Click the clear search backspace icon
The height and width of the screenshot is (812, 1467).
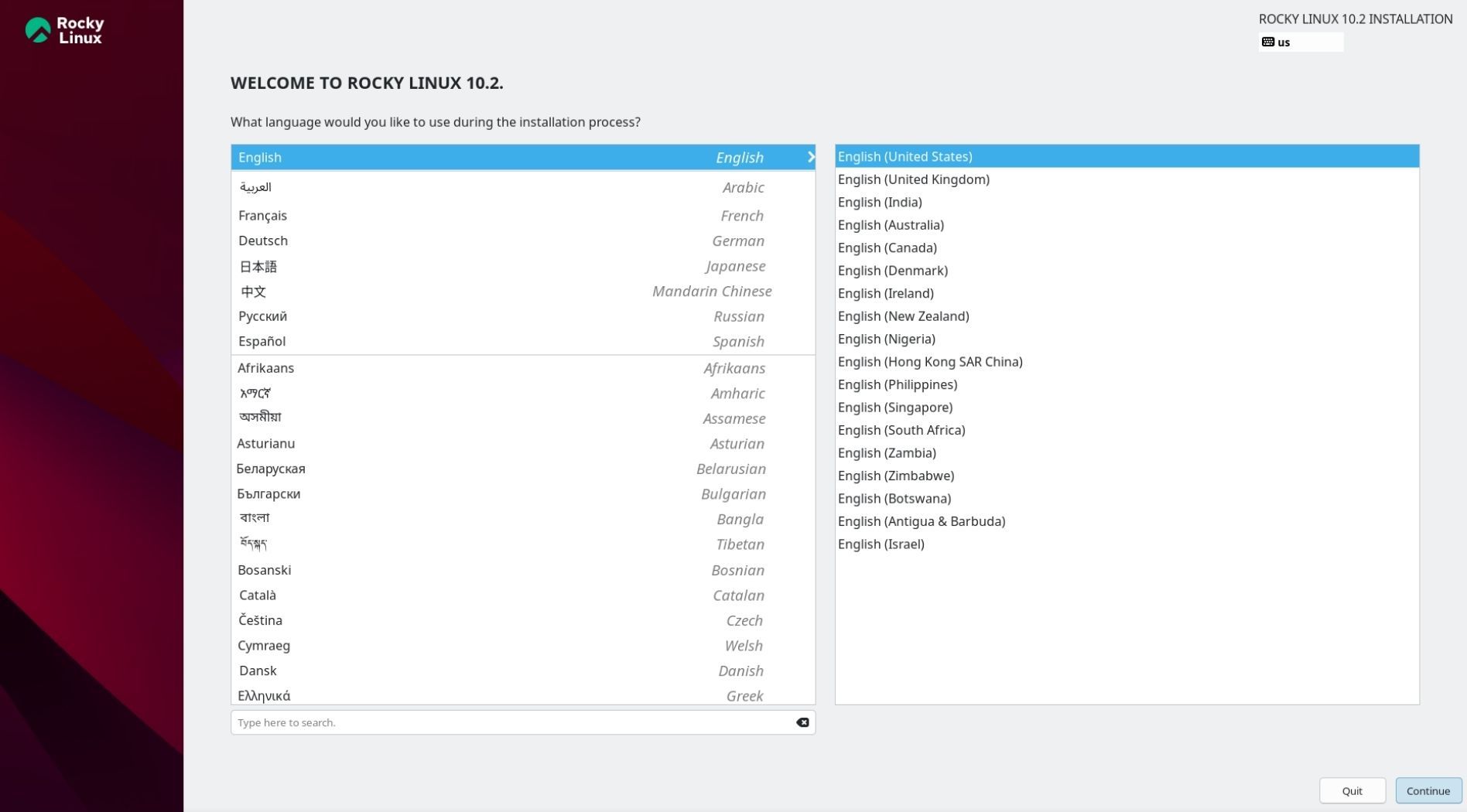click(802, 722)
